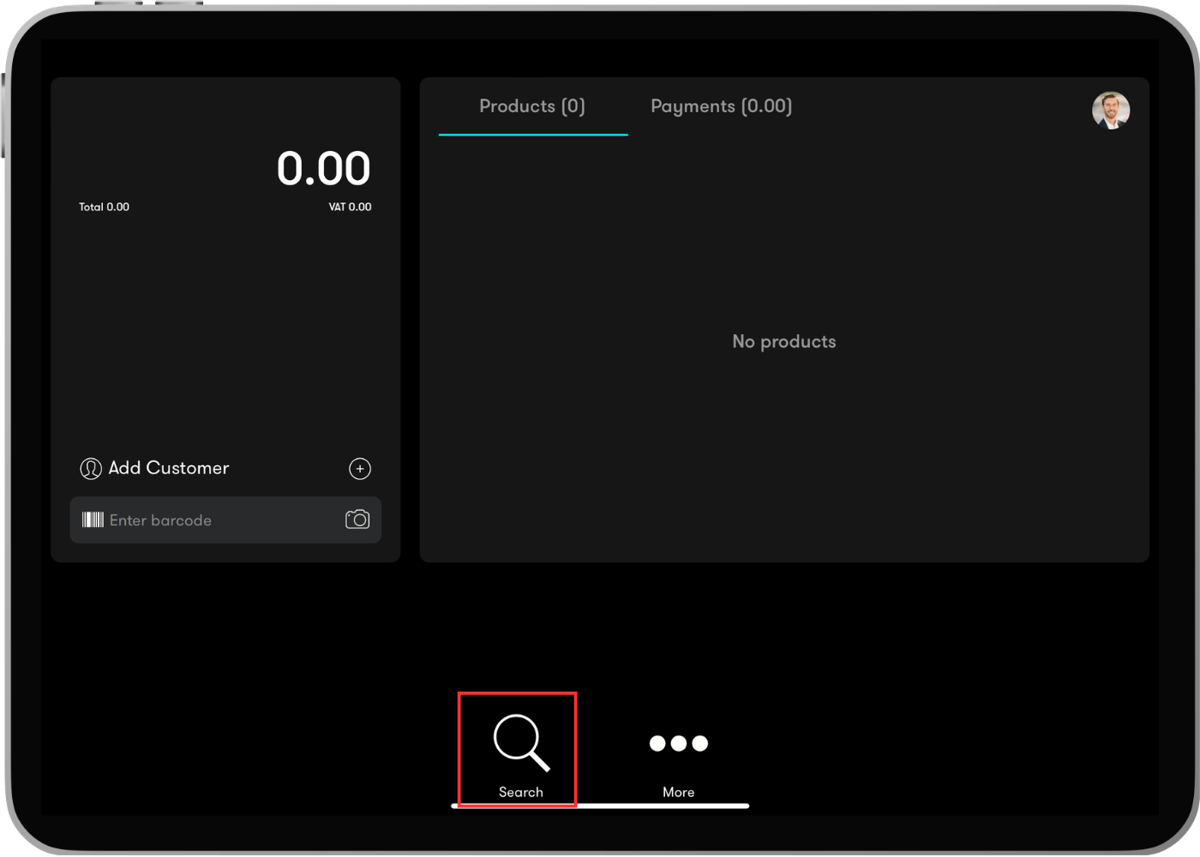Click the More text label below dots
1200x857 pixels.
(678, 792)
